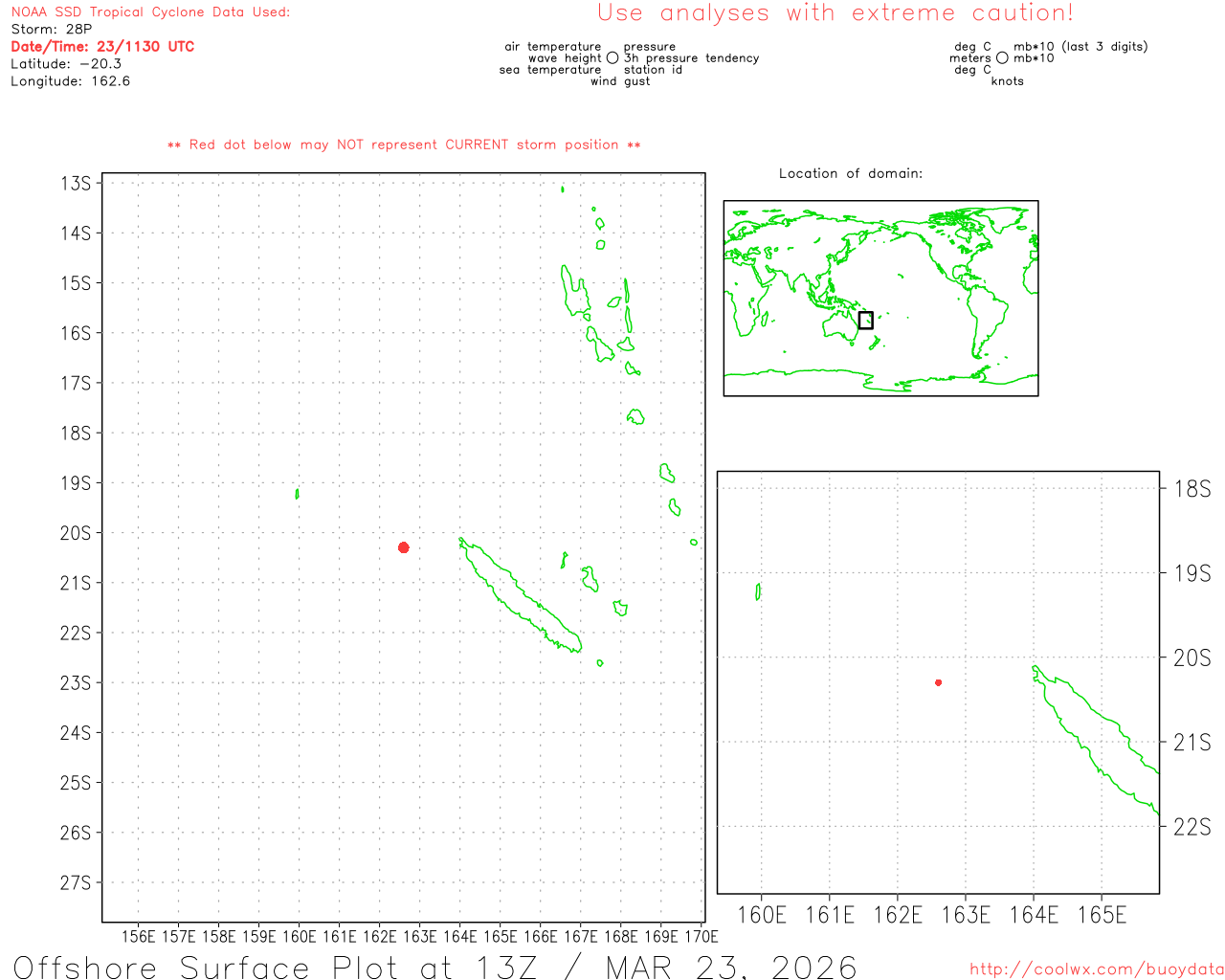Select the Date/Time 23/1130 UTC text
1225x980 pixels.
click(102, 47)
